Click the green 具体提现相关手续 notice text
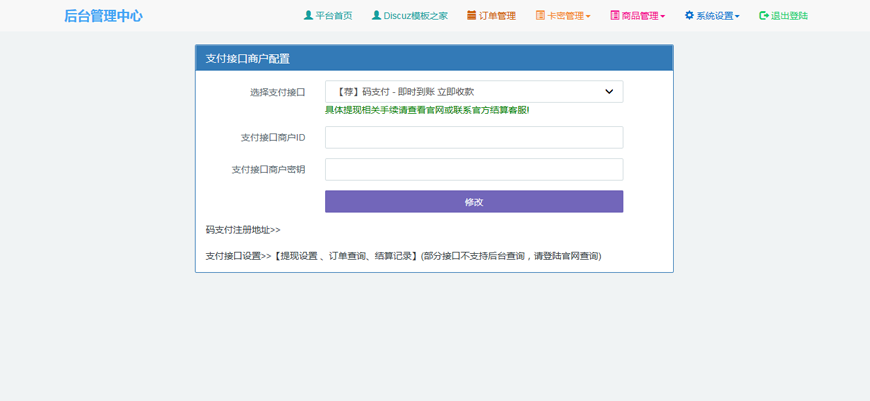Screen dimensions: 870x401 tap(427, 110)
